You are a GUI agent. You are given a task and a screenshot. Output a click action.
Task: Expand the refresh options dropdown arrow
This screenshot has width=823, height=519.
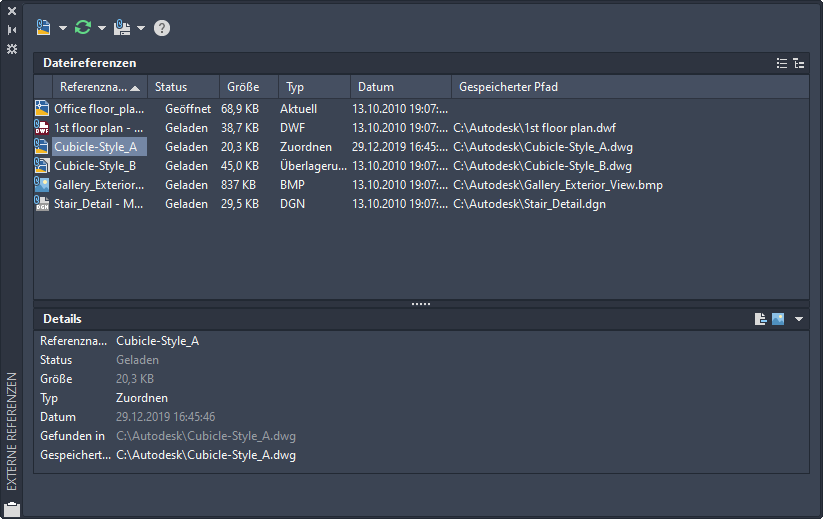[x=102, y=28]
